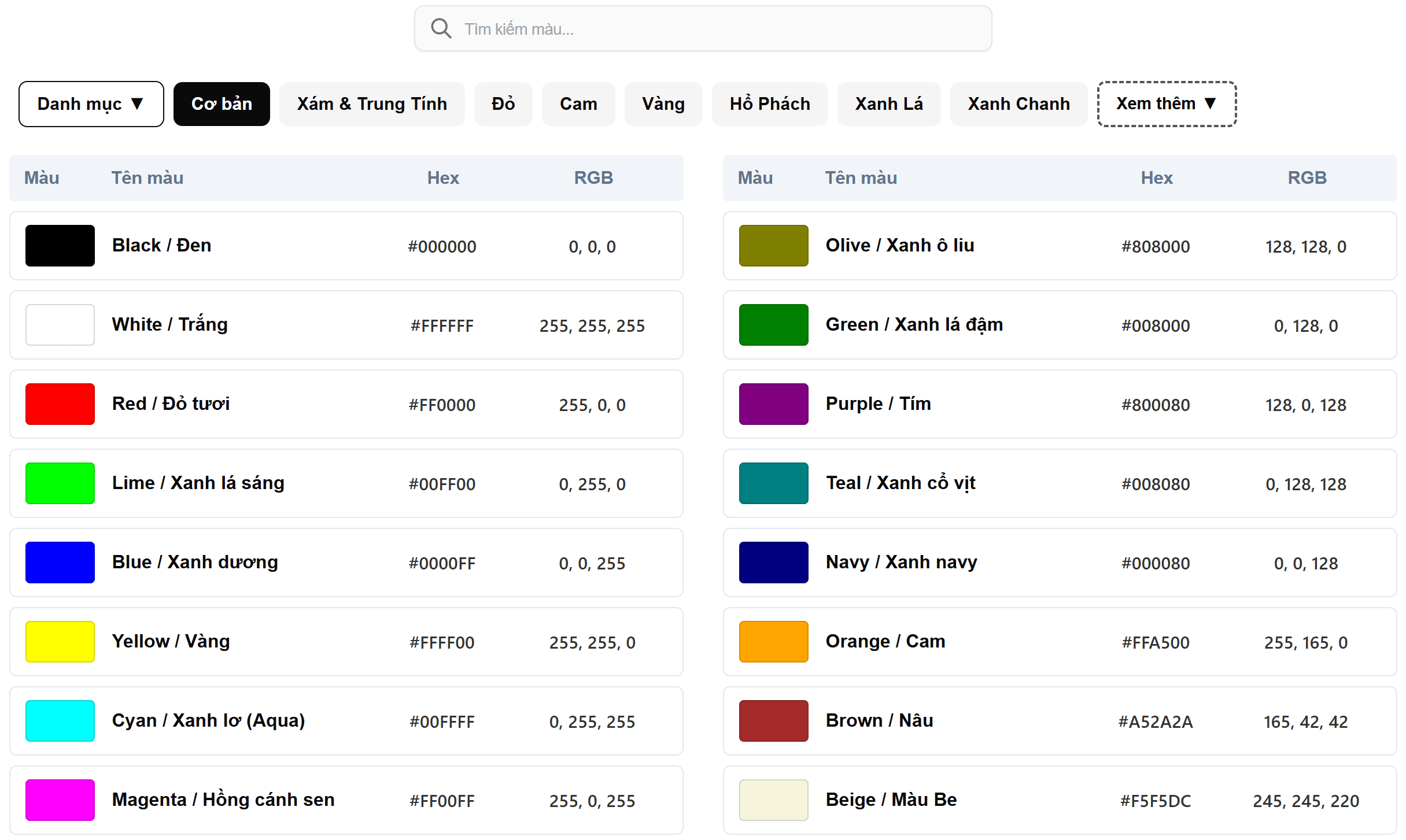Click the magnifying glass search icon
This screenshot has height=840, width=1406.
pyautogui.click(x=441, y=28)
